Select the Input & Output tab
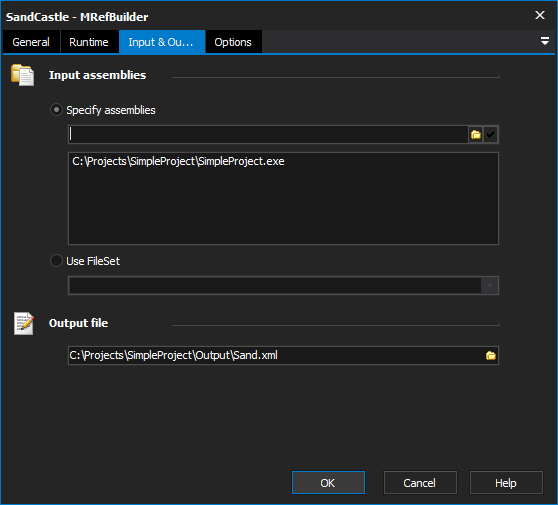 (162, 42)
